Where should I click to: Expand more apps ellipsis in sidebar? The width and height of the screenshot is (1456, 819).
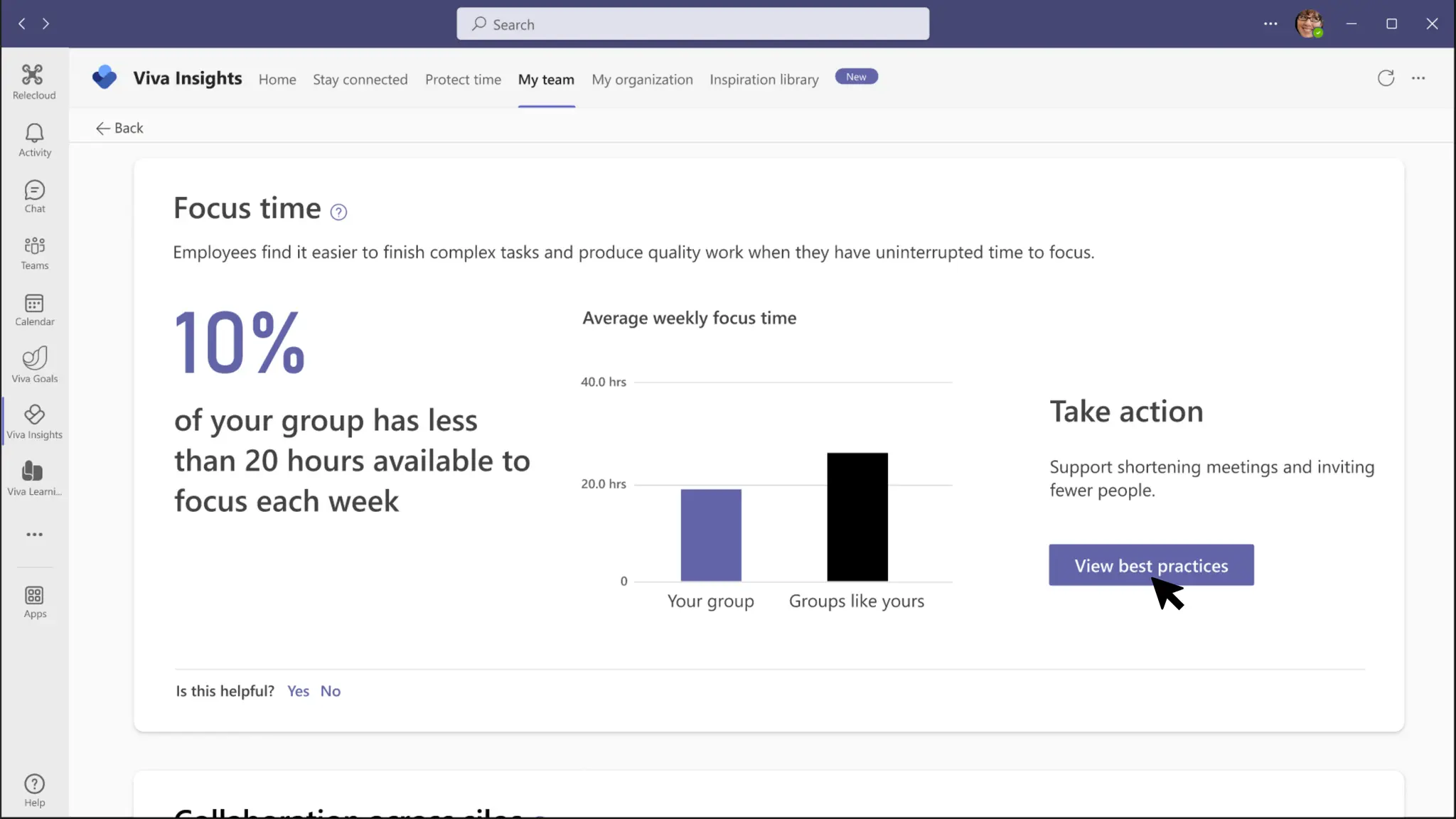tap(34, 535)
